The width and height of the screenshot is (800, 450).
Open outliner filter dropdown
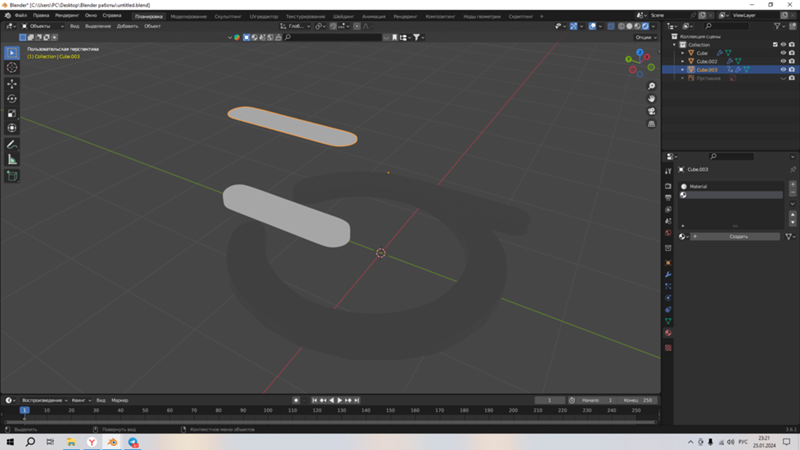pyautogui.click(x=780, y=26)
